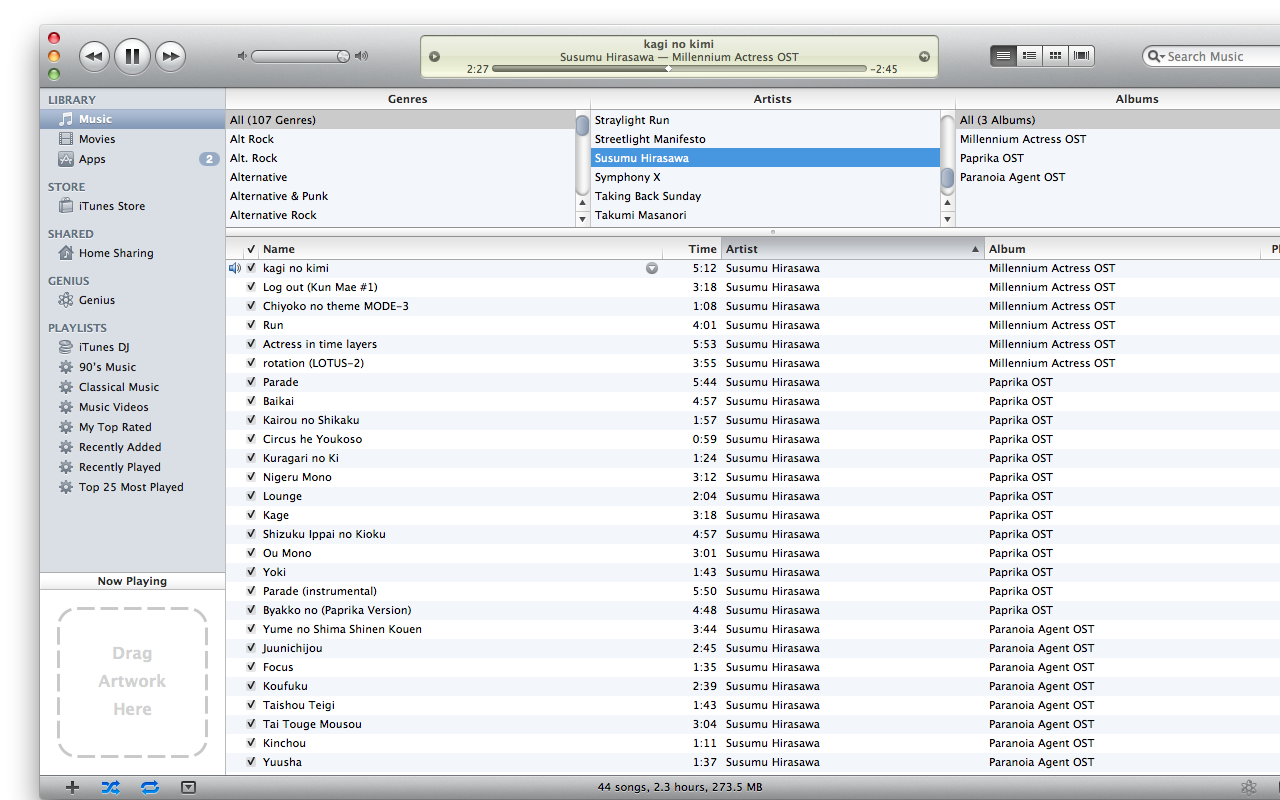Screen dimensions: 1280x800
Task: Sort songs by the Name column
Action: coord(460,249)
